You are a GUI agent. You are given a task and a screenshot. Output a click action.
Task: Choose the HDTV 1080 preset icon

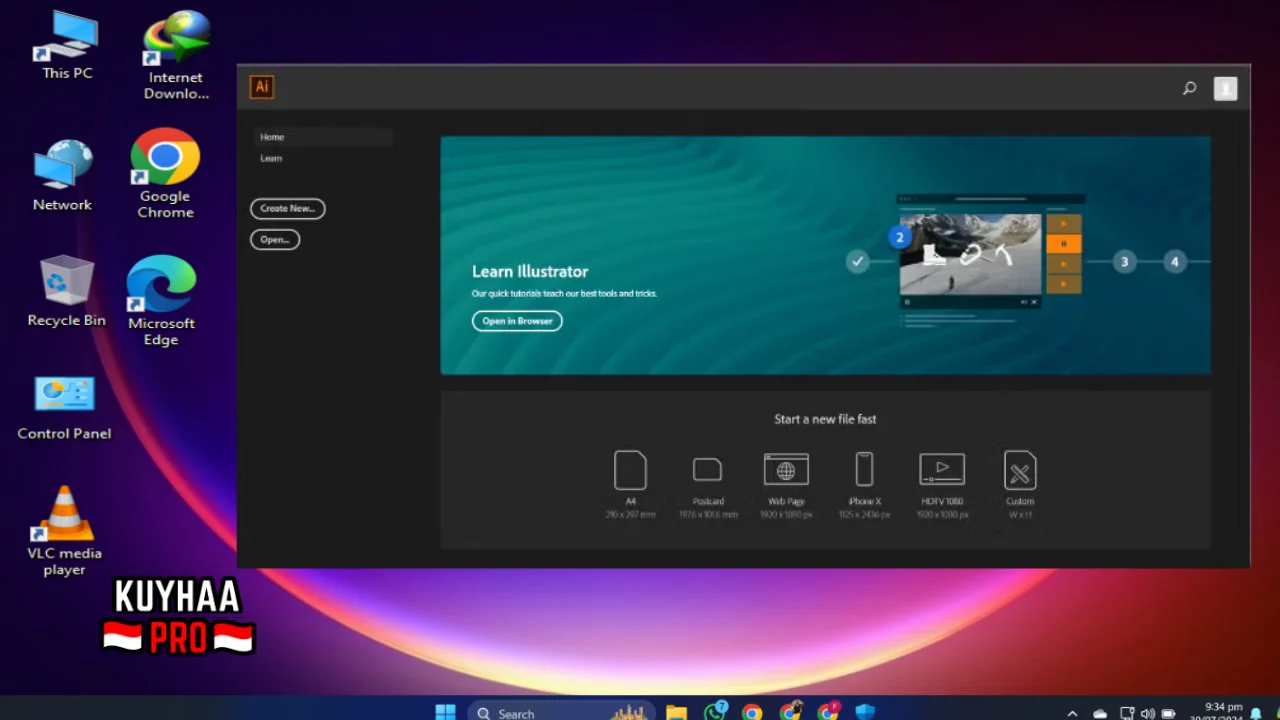click(942, 469)
